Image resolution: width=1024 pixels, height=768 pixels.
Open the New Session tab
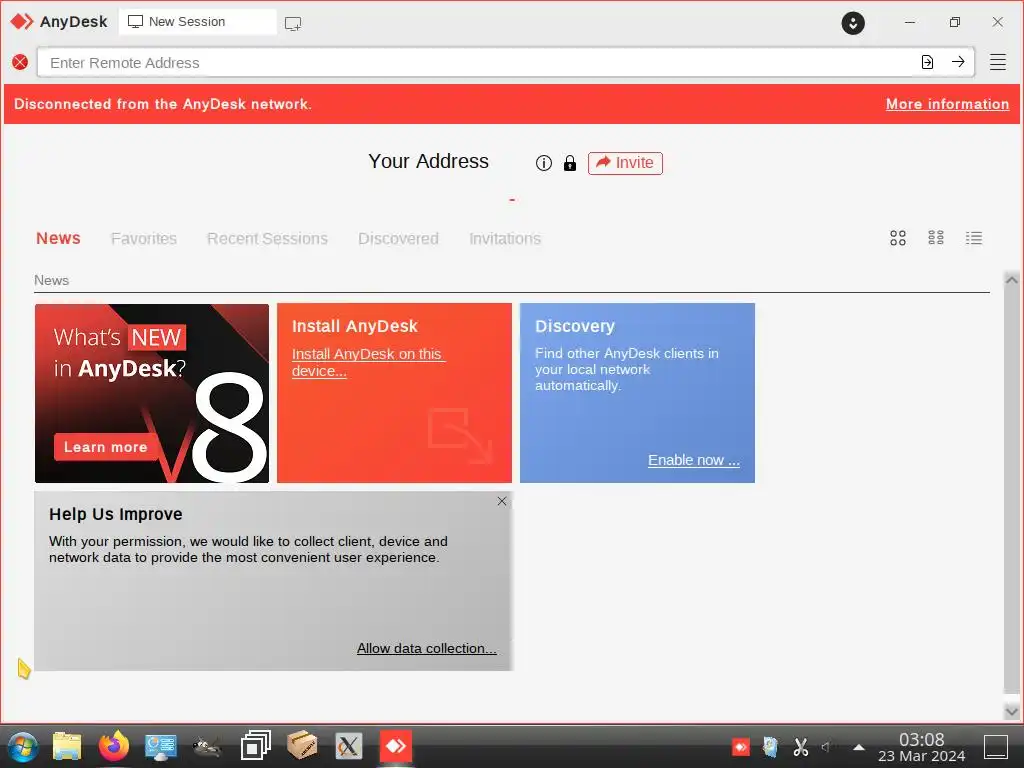(197, 22)
